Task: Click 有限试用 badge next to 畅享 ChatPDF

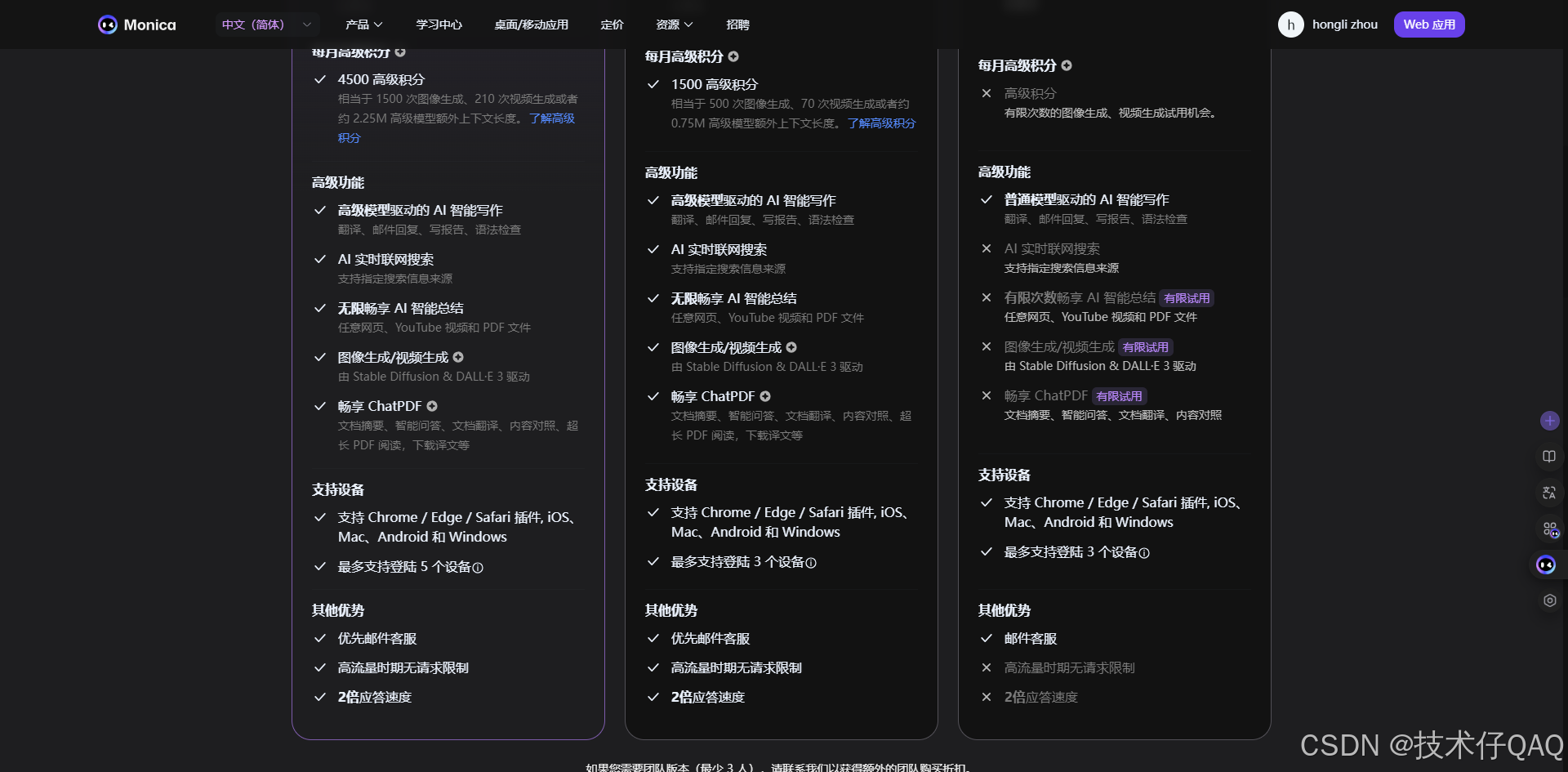Action: 1119,396
